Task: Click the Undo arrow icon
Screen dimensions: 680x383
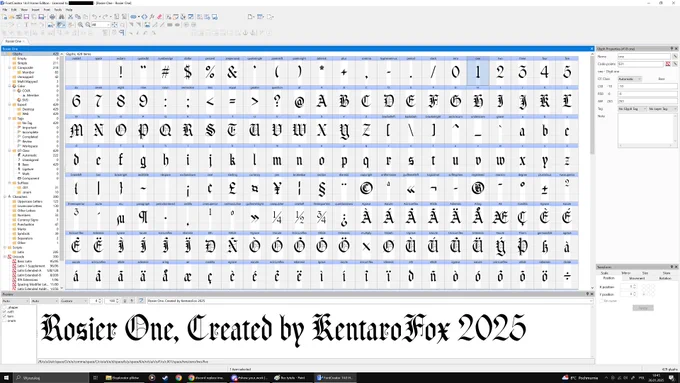Action: click(94, 17)
